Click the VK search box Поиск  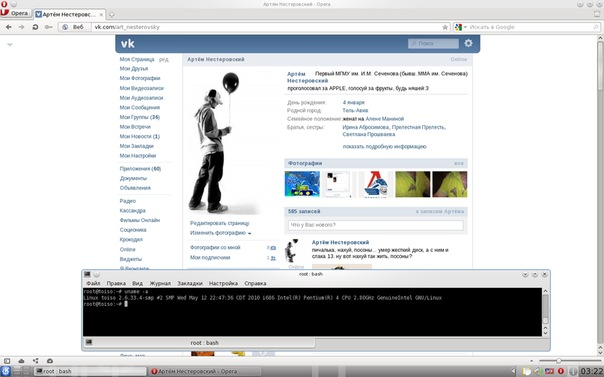point(433,44)
